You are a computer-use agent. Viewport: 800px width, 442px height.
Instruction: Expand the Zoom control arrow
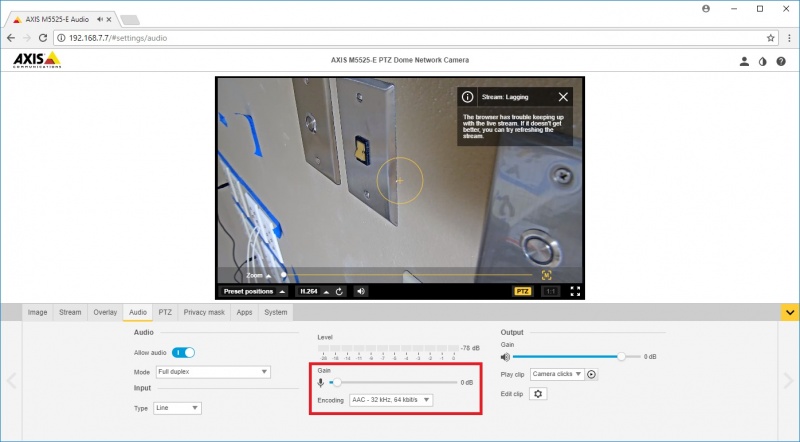click(268, 276)
